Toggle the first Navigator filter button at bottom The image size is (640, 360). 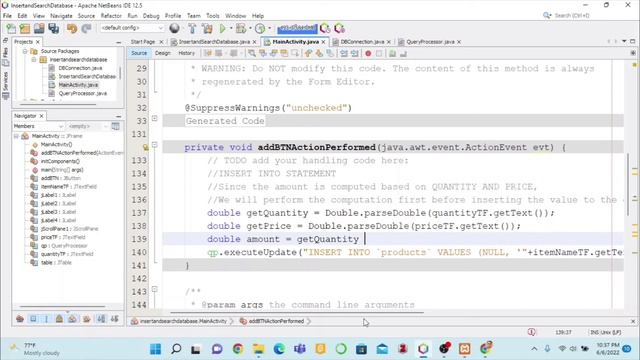[20, 319]
